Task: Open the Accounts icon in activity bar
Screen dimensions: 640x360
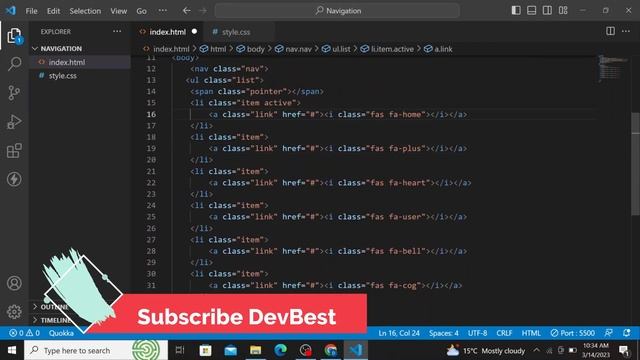Action: tap(14, 283)
